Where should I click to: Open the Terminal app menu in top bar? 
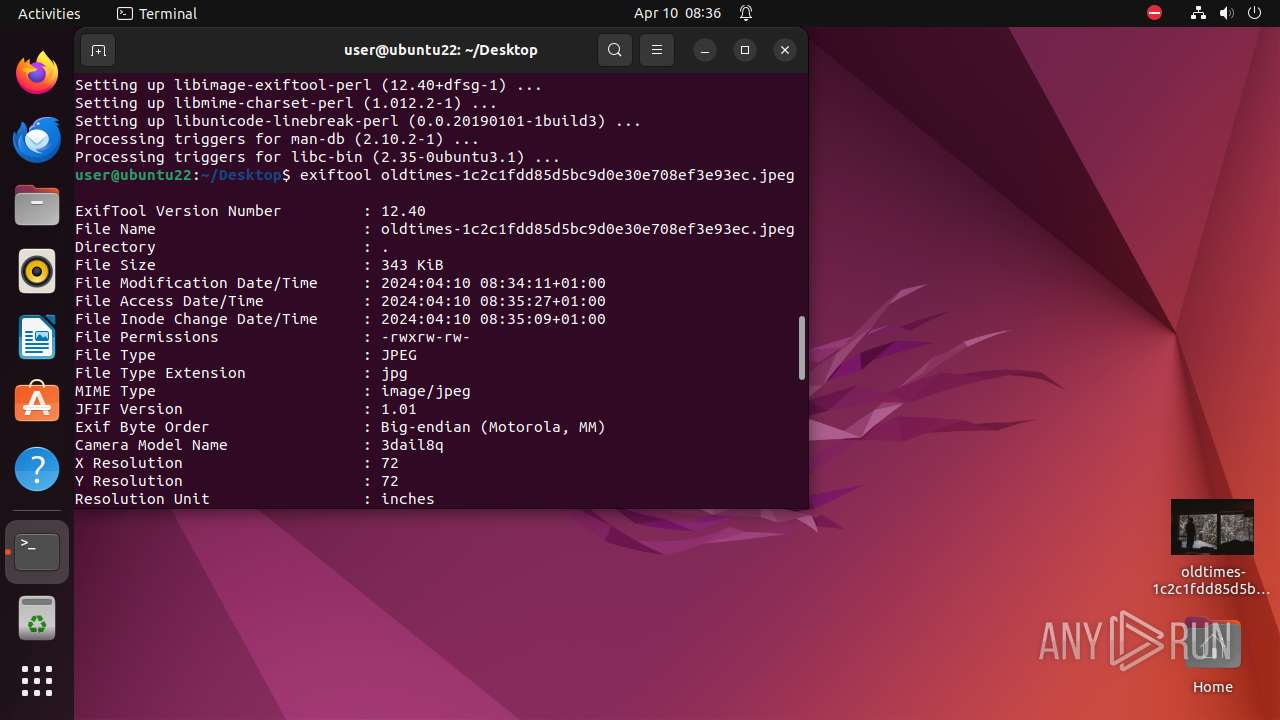157,13
